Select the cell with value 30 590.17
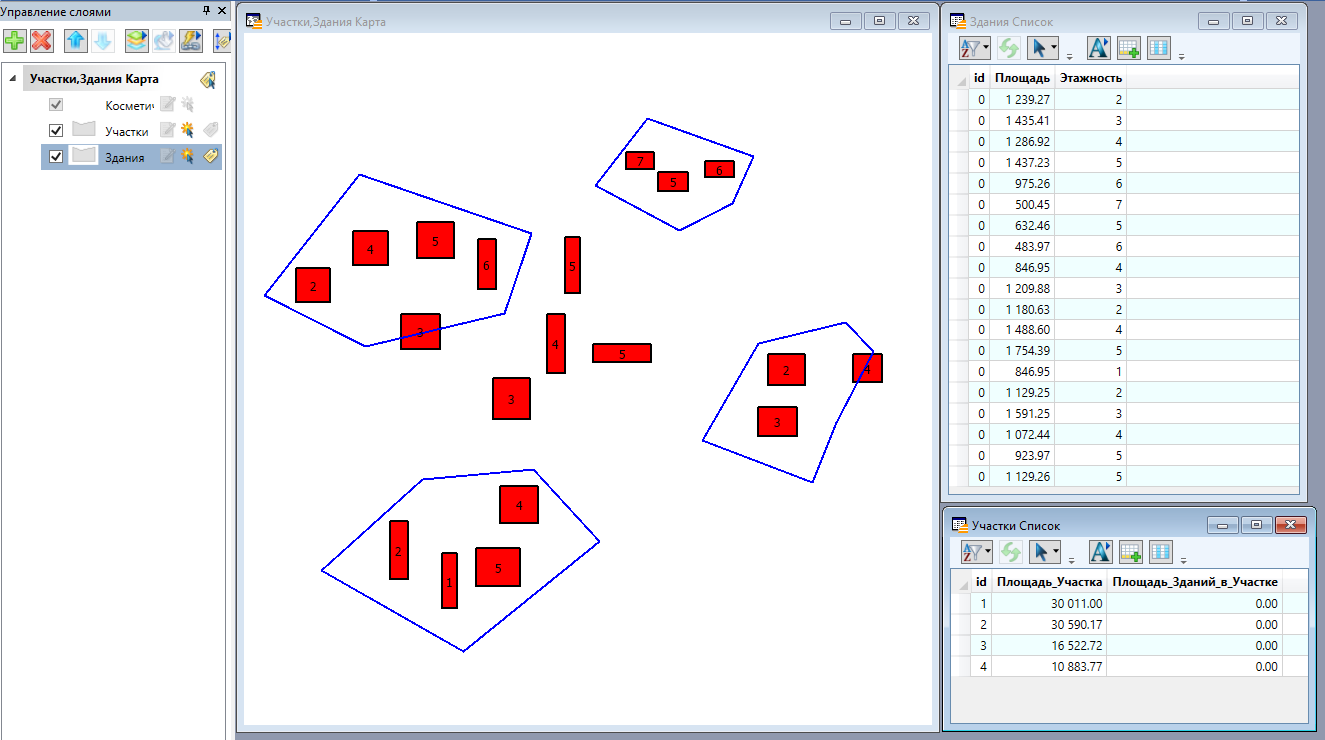Screen dimensions: 1325x740 [1049, 625]
